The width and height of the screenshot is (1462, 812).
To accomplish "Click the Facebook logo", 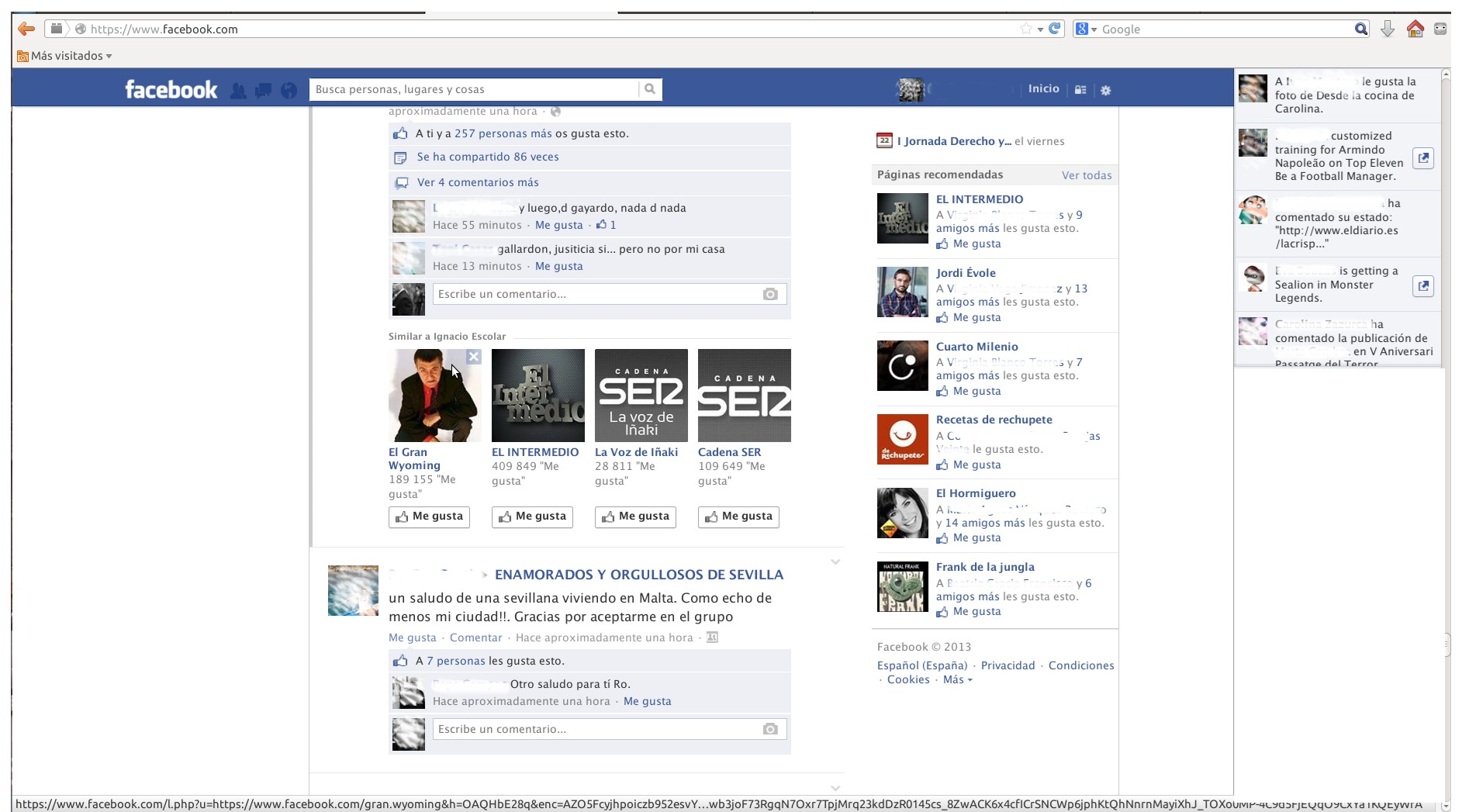I will click(171, 90).
